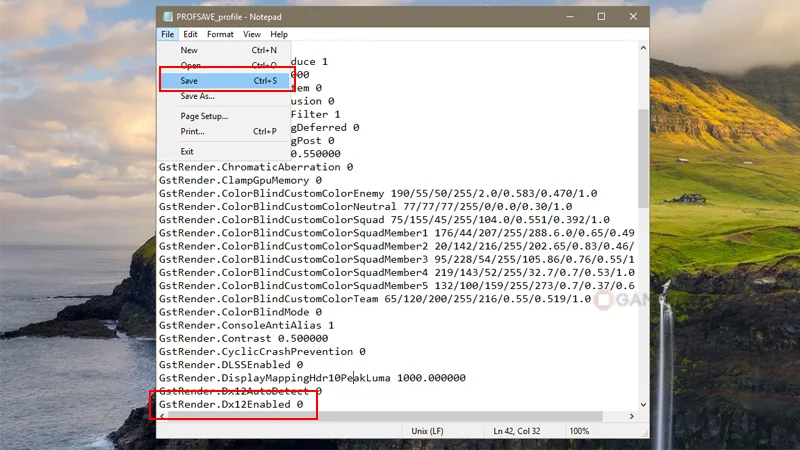
Task: Click the Unix (LF) status bar entry
Action: [x=427, y=431]
